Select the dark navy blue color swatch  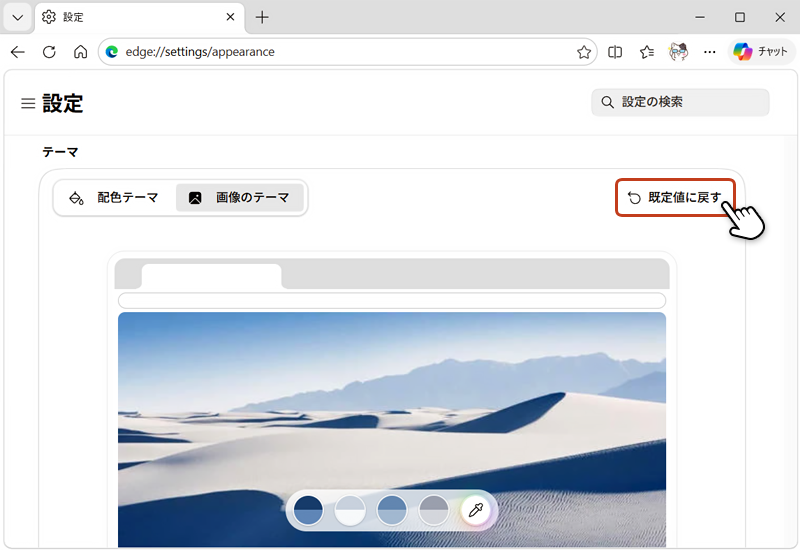tap(308, 510)
